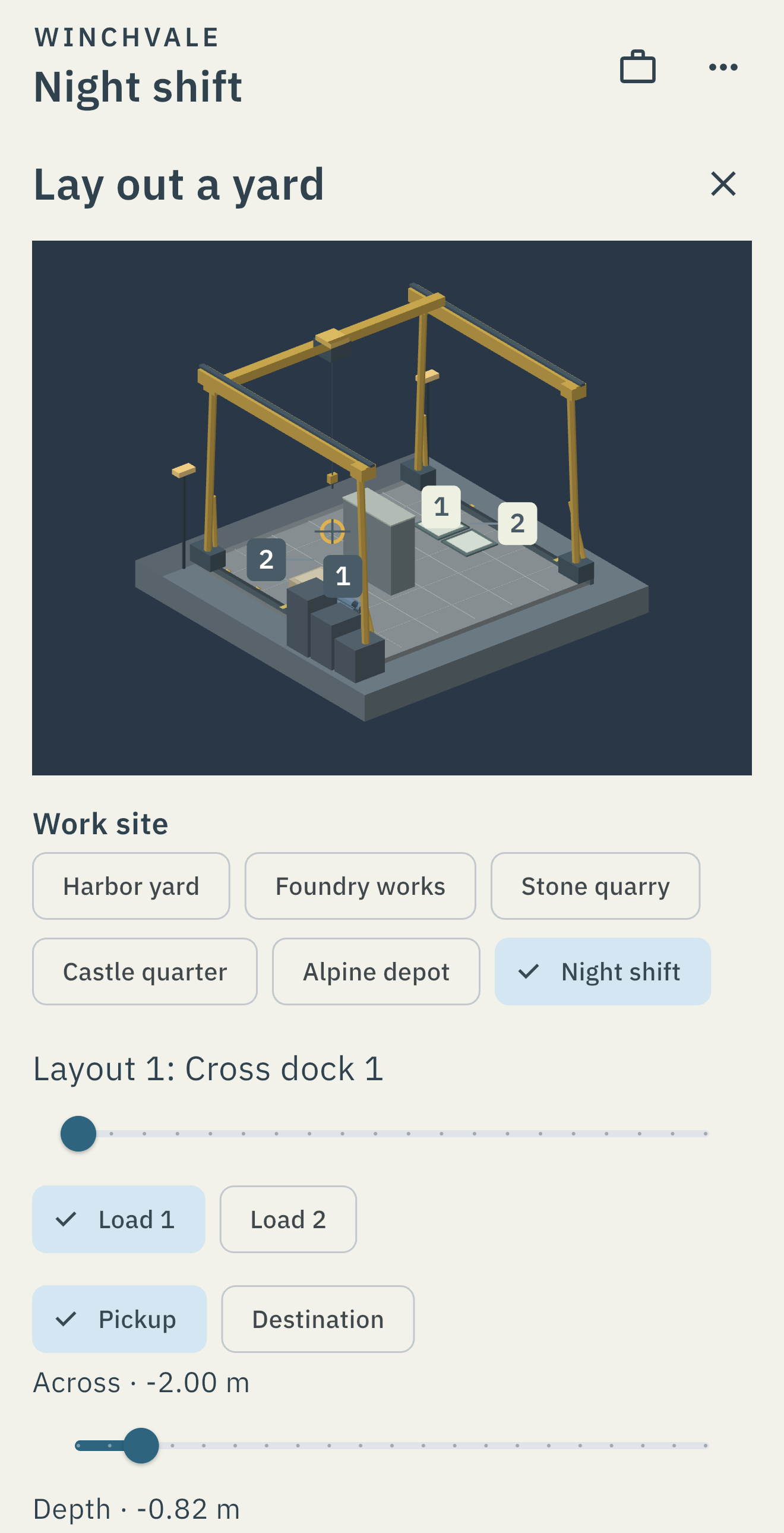Click the Across slider handle
Screen dimensions: 784x1533
(x=141, y=1445)
